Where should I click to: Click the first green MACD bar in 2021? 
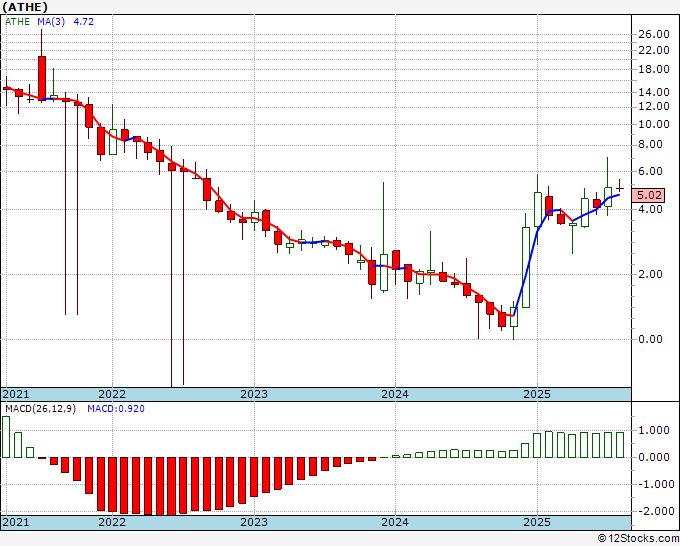pyautogui.click(x=6, y=437)
